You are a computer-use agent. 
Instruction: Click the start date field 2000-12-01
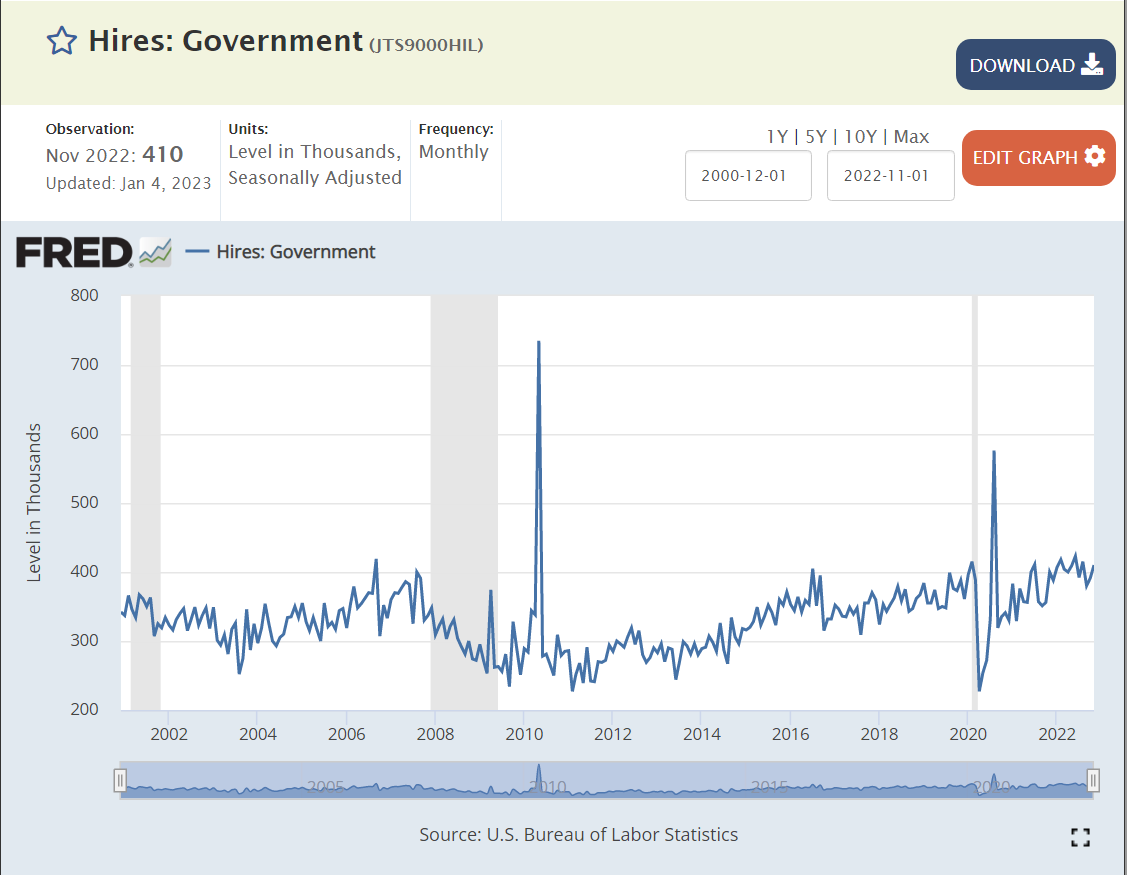pos(748,176)
